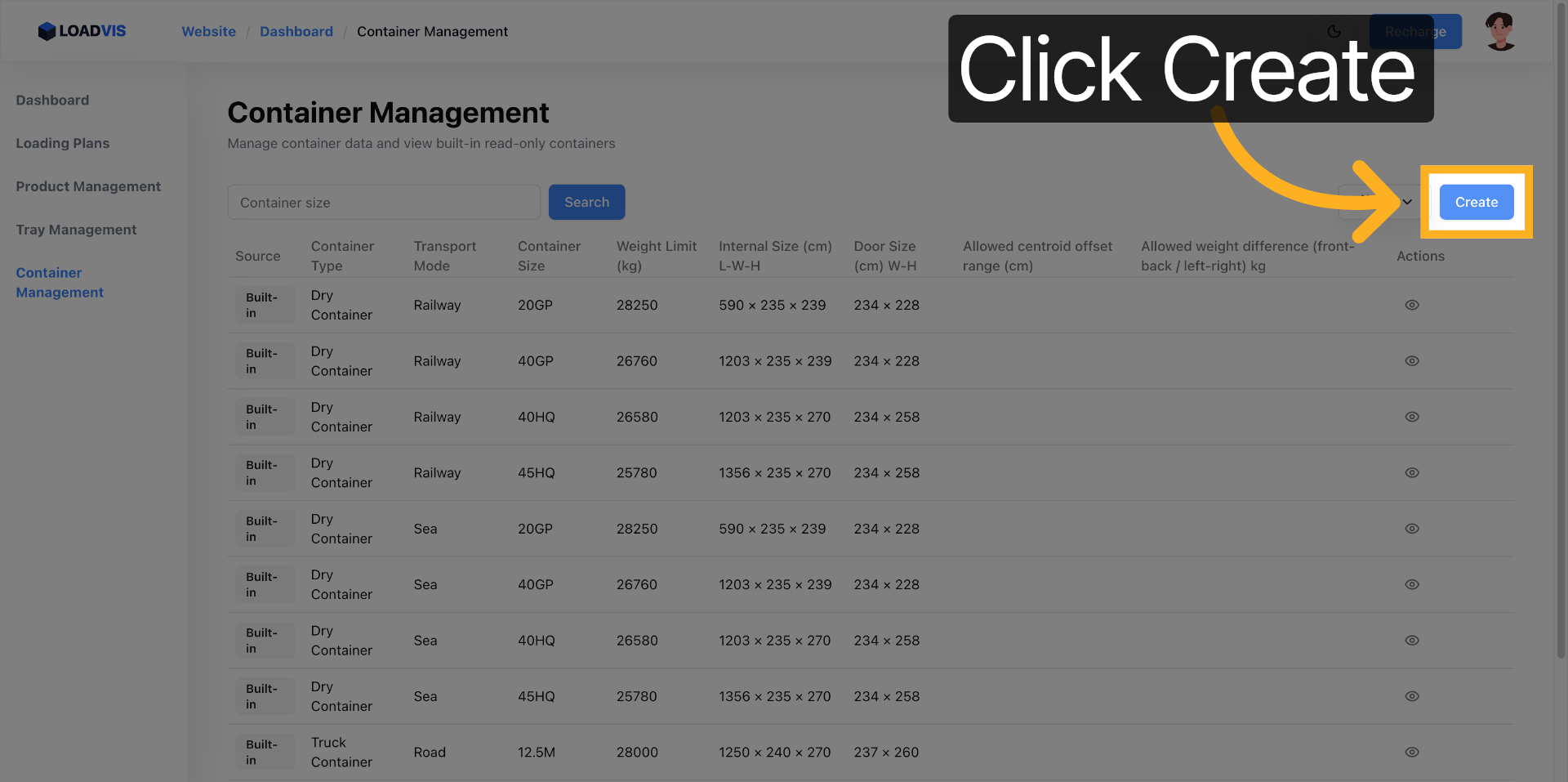View the Sea 40HQ container details
The width and height of the screenshot is (1568, 782).
pos(1411,641)
